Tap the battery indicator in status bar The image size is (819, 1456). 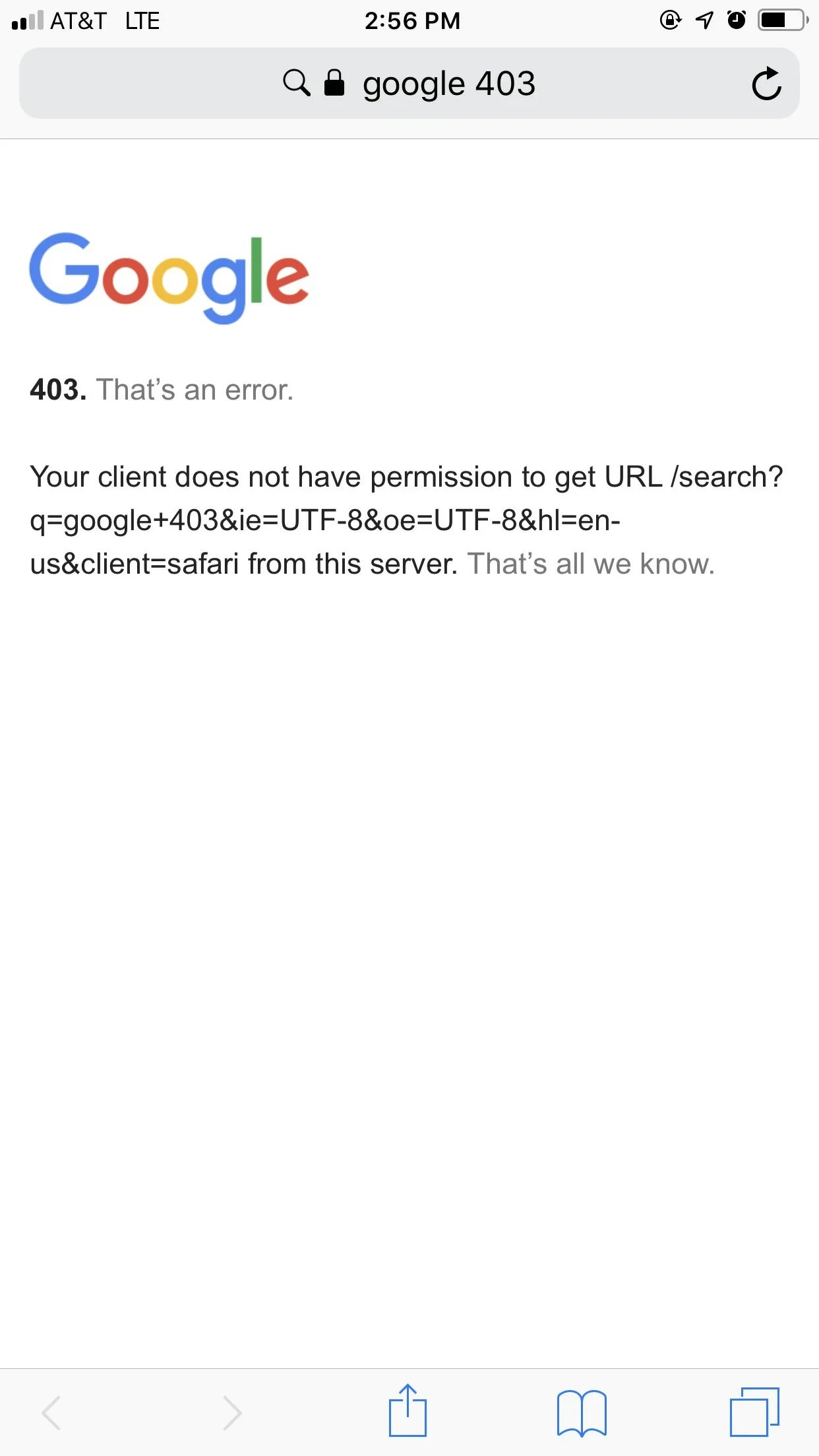click(x=783, y=20)
